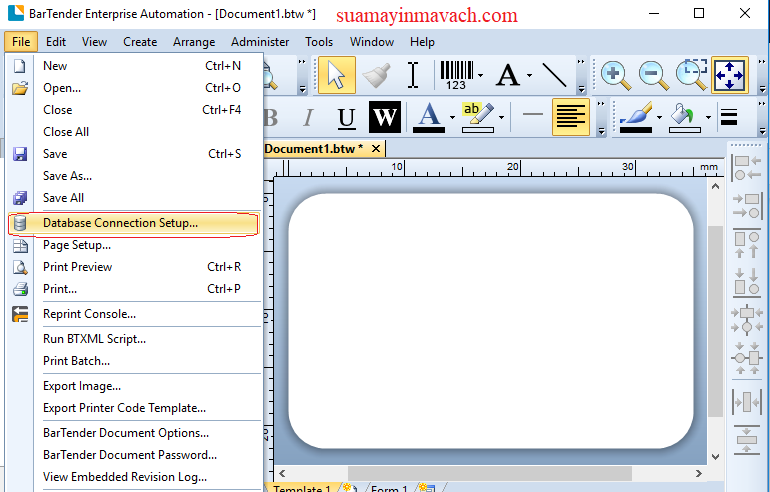Viewport: 770px width, 492px height.
Task: Expand the text highlight color dropdown
Action: (x=502, y=118)
